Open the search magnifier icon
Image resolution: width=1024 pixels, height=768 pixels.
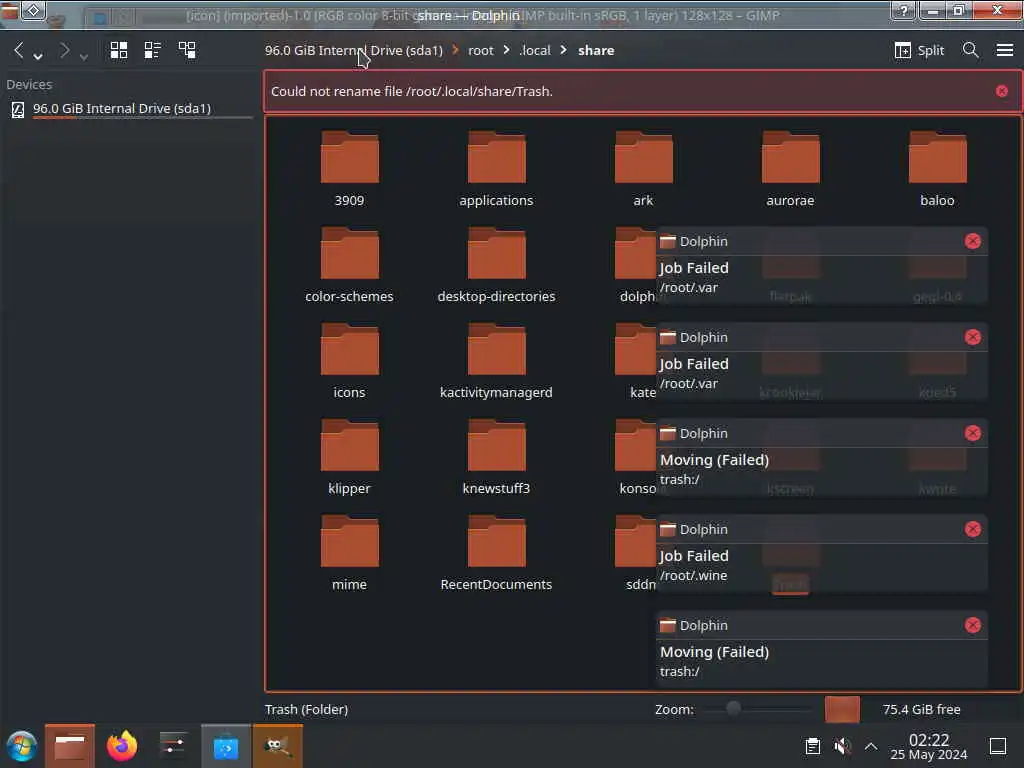pyautogui.click(x=970, y=50)
